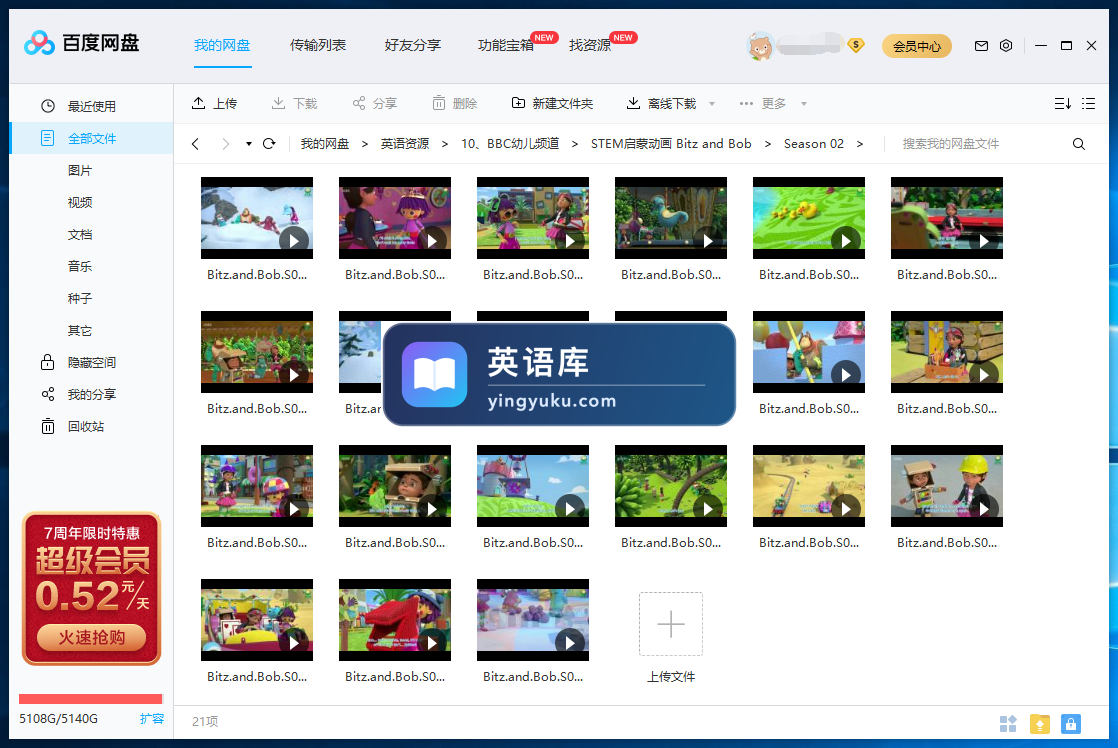Expand navigation history dropdown arrow
Viewport: 1118px width, 748px height.
[248, 144]
